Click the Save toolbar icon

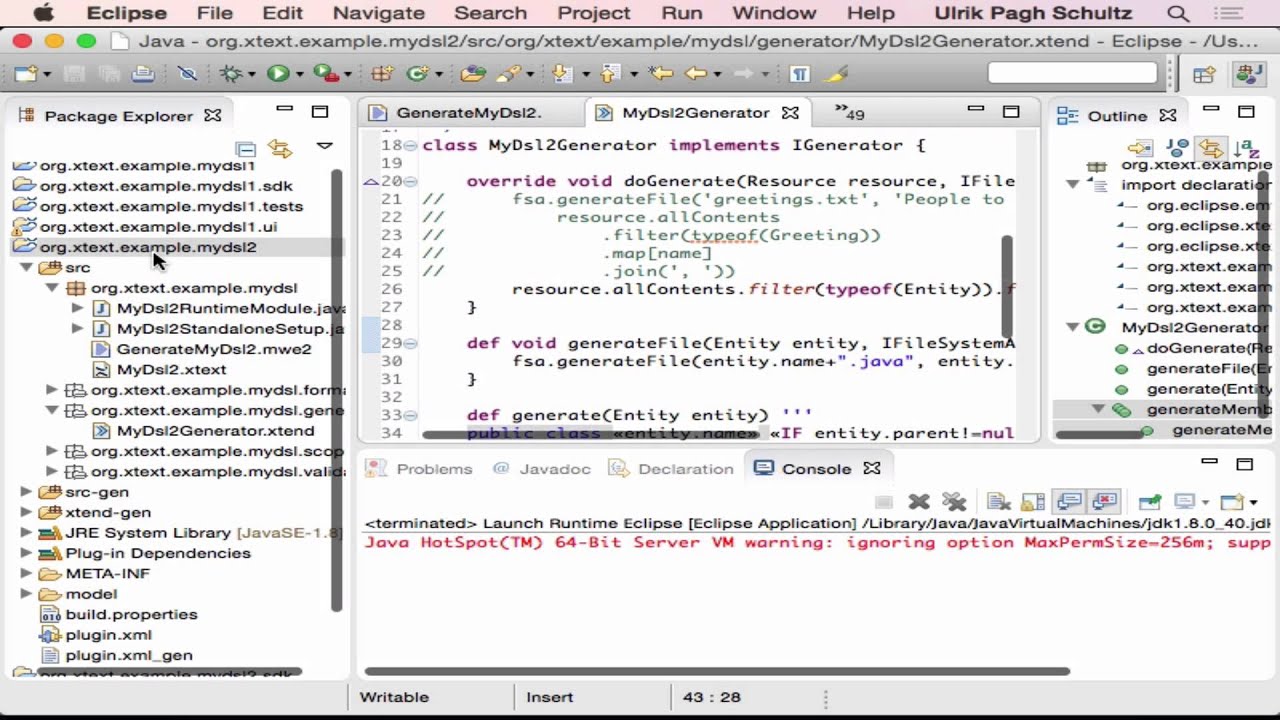(73, 74)
